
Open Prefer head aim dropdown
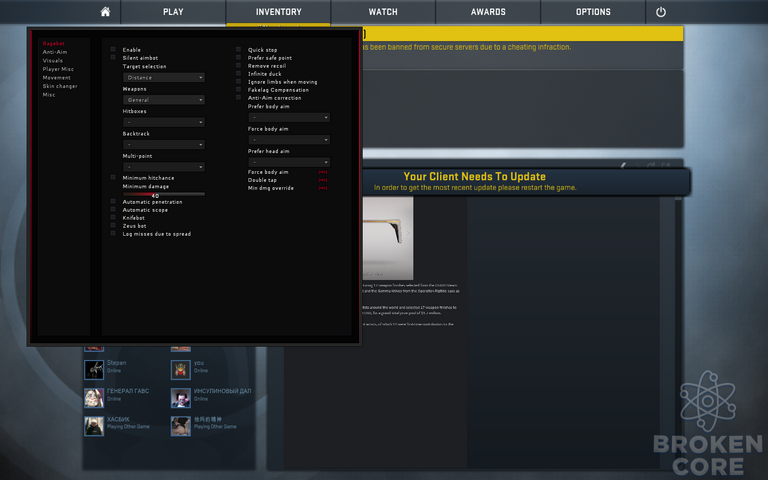pyautogui.click(x=289, y=162)
